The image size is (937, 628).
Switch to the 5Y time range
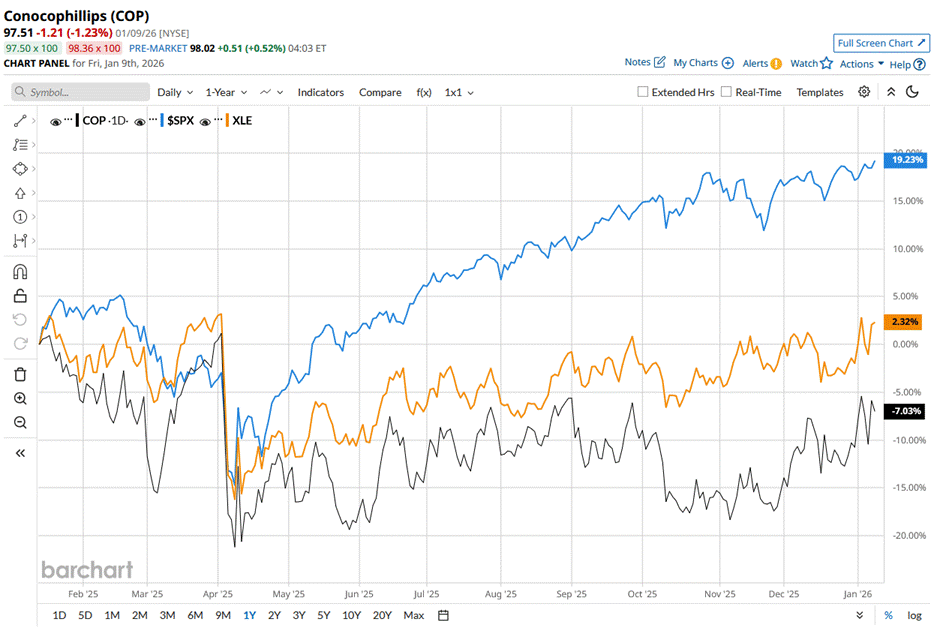323,615
